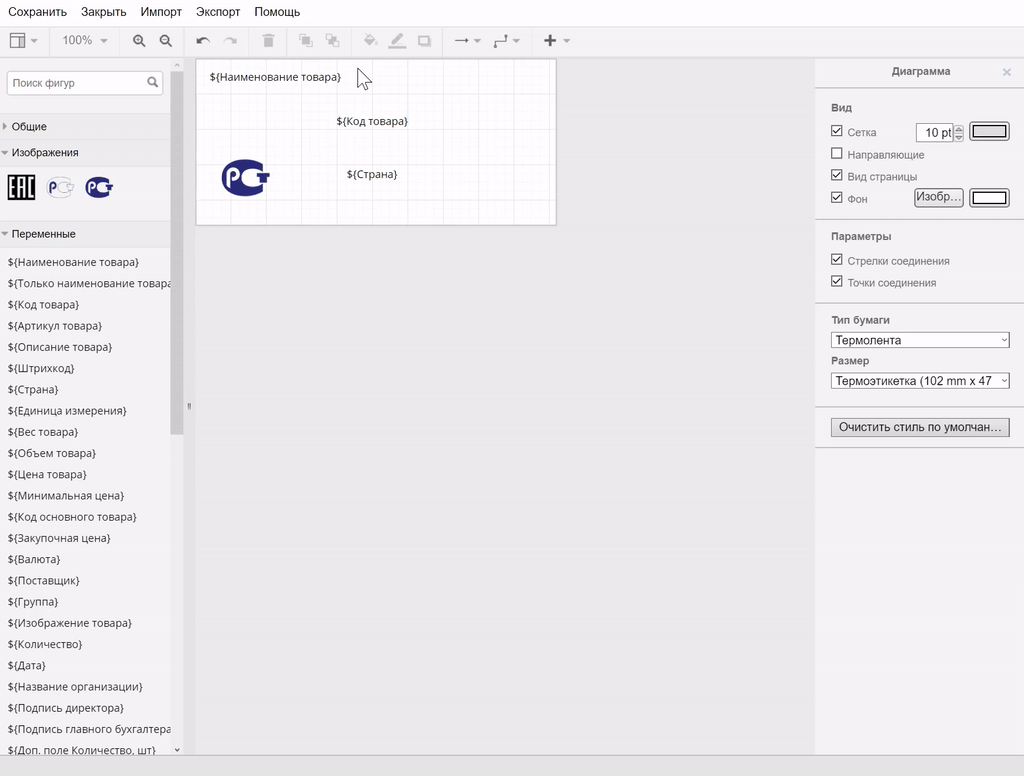Screen dimensions: 1024x776
Task: Click the plus insert icon
Action: pyautogui.click(x=550, y=41)
